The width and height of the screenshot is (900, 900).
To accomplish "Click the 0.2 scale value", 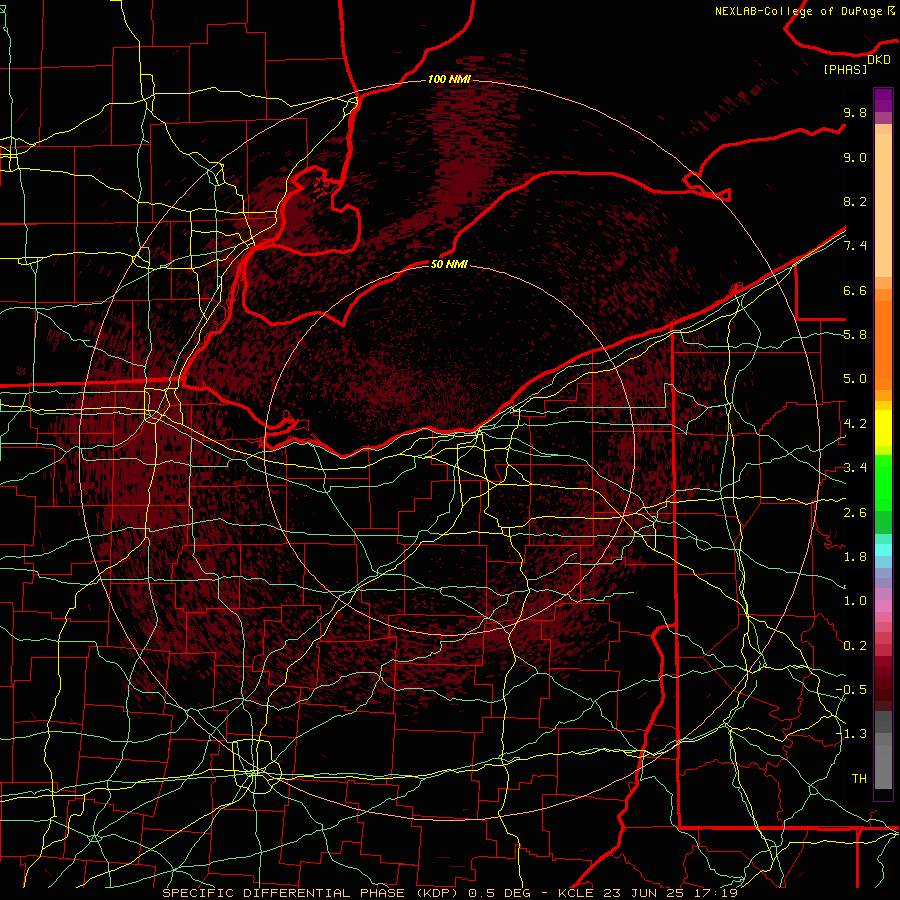I will 855,646.
